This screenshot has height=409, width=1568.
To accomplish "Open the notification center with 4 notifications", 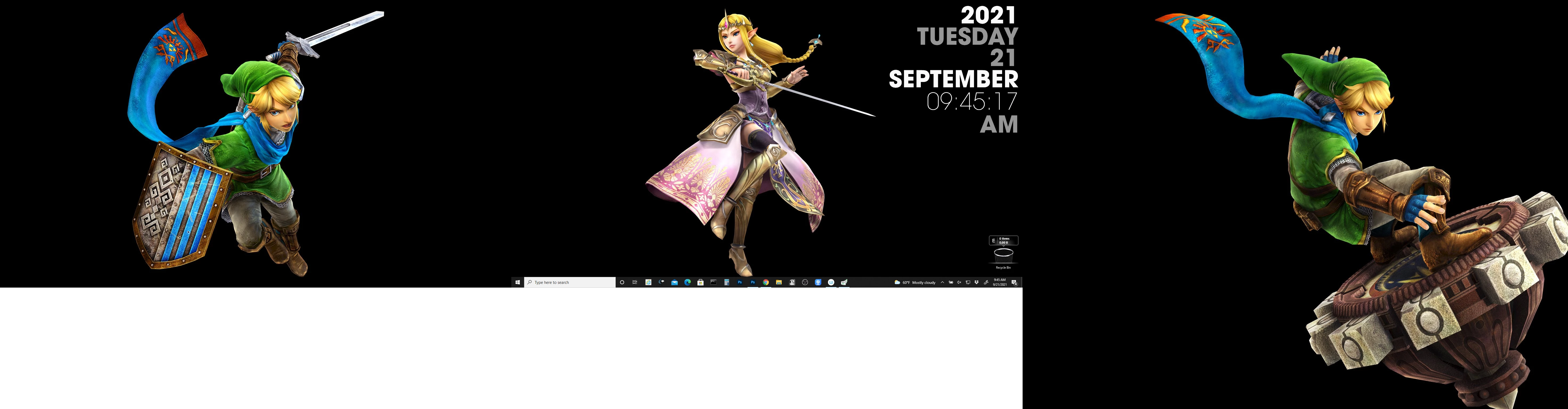I will point(1014,283).
